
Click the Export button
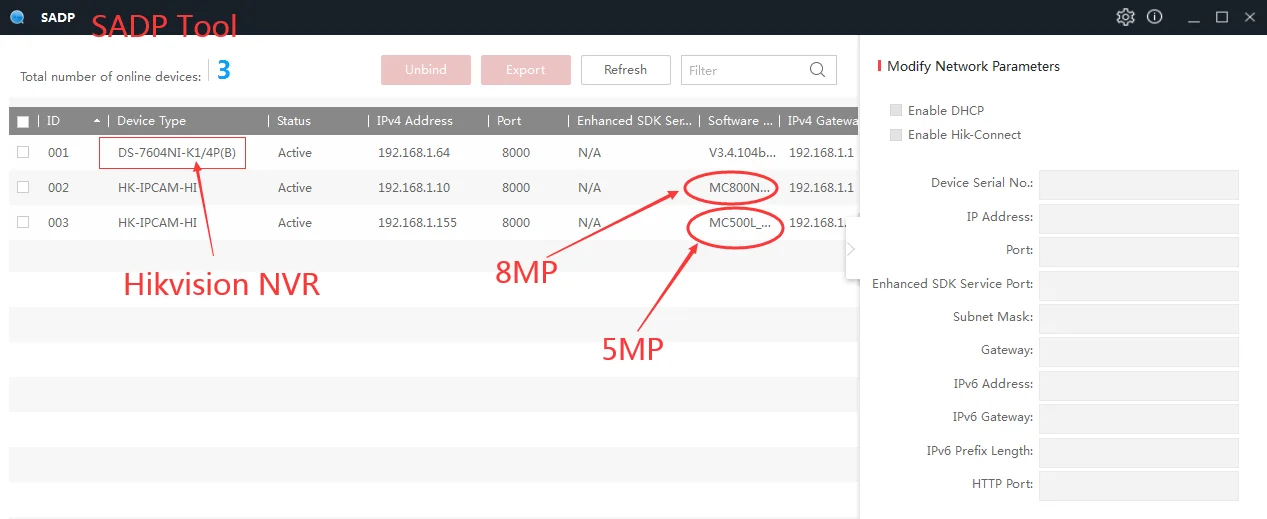point(526,70)
